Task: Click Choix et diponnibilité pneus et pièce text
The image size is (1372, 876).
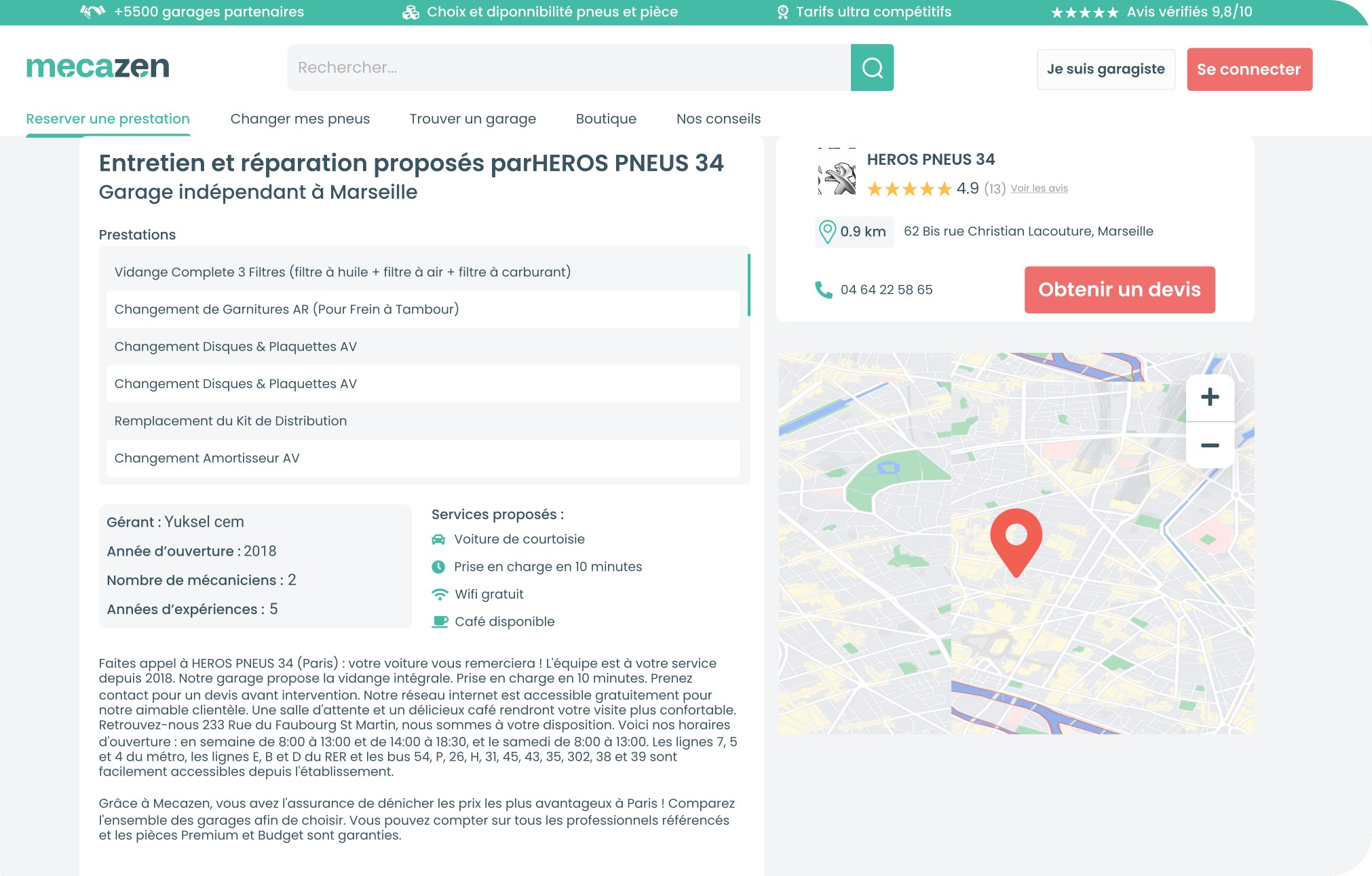Action: [552, 12]
